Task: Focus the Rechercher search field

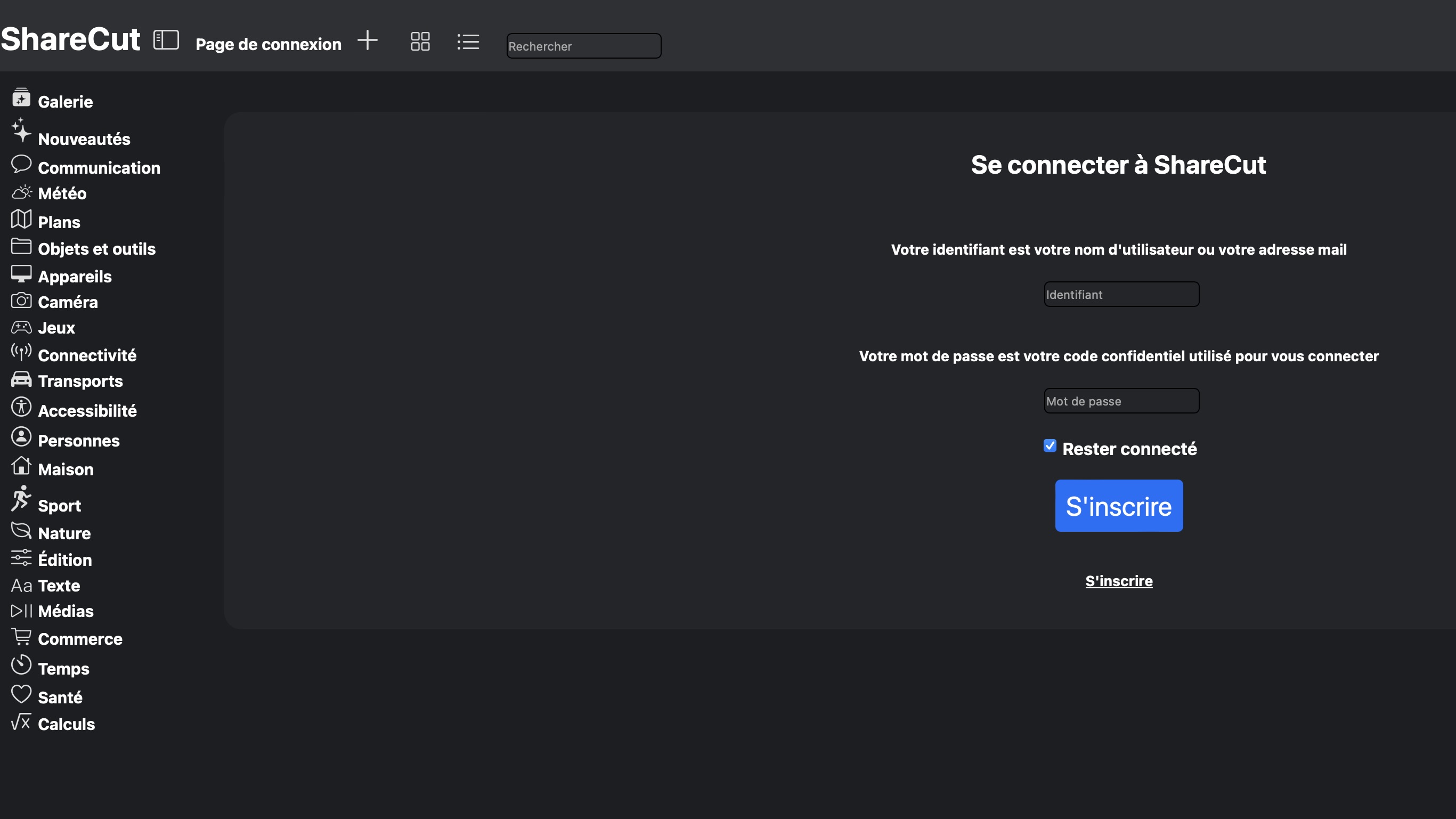Action: click(x=583, y=46)
